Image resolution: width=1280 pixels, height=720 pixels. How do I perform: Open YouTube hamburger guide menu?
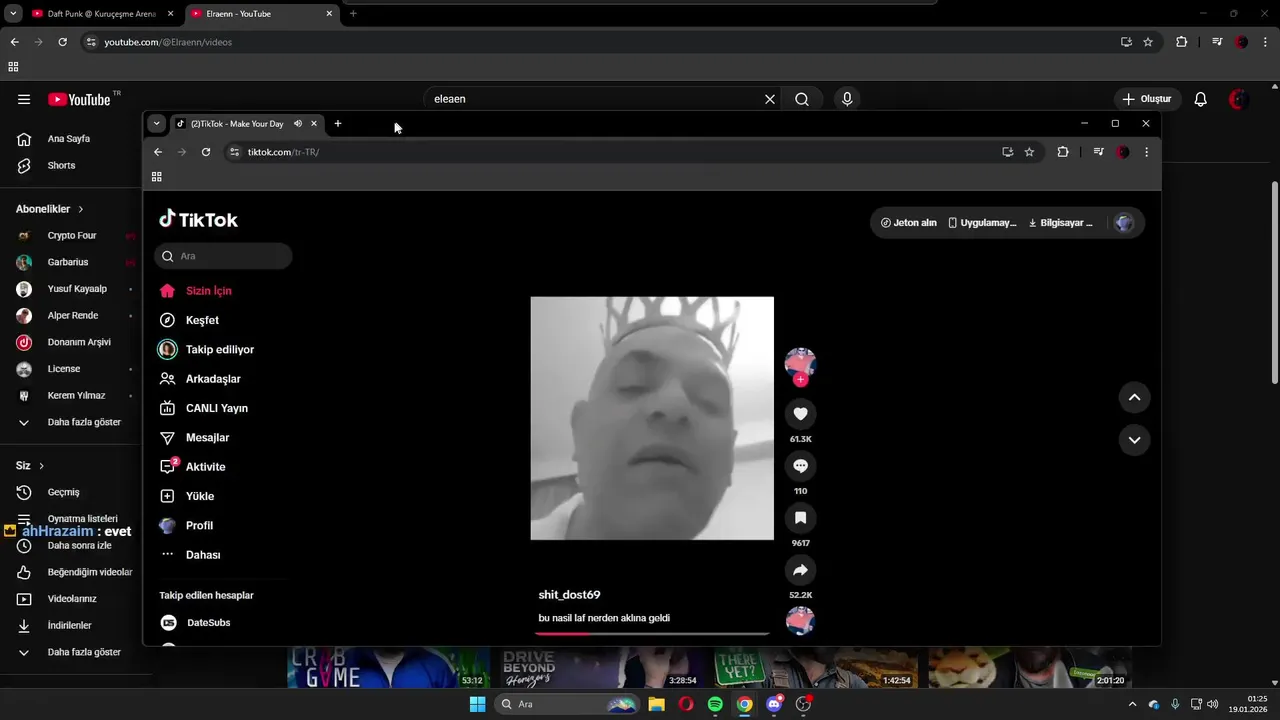pyautogui.click(x=24, y=99)
